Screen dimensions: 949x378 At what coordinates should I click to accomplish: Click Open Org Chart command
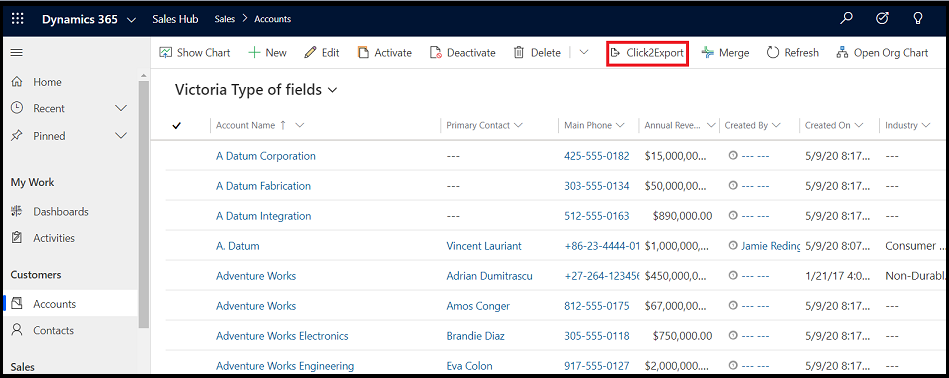point(882,53)
